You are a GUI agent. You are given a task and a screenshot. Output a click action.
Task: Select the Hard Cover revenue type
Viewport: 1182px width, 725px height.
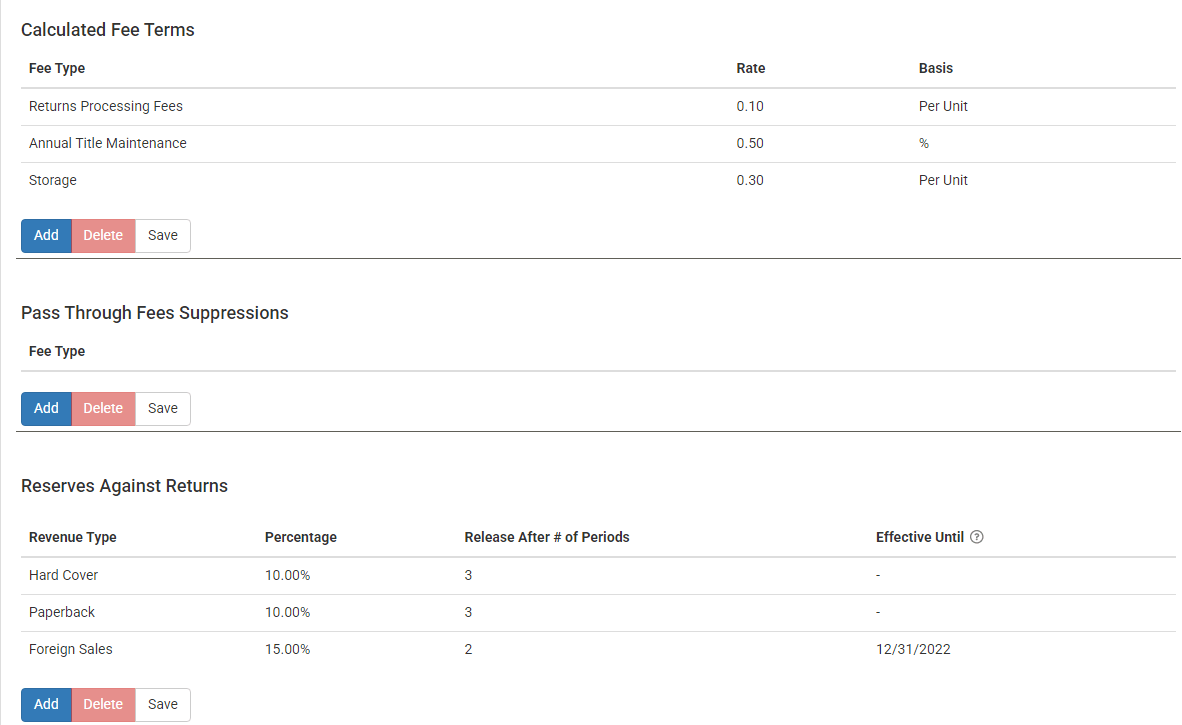(63, 576)
